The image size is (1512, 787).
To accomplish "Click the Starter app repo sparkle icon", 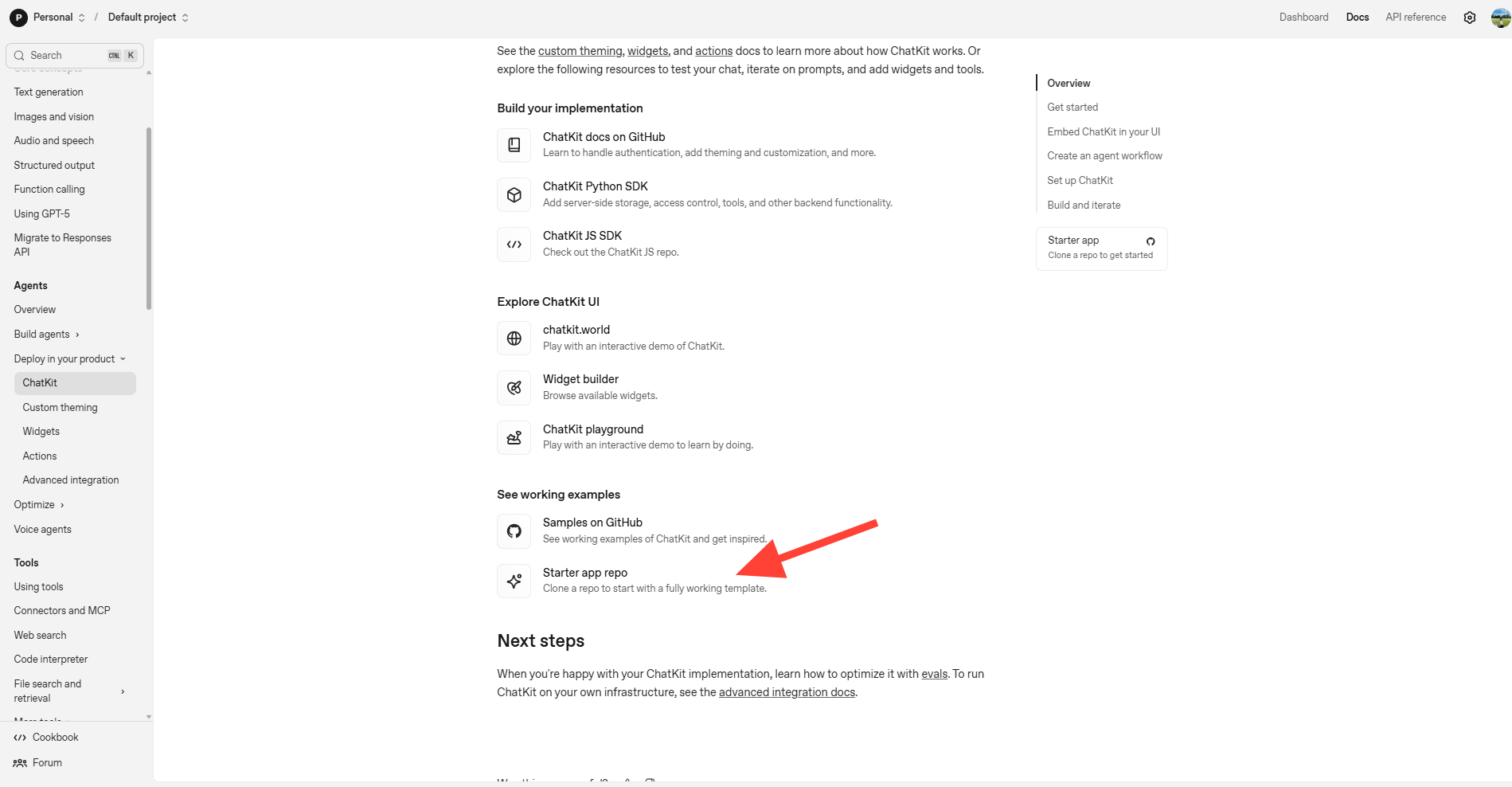I will click(514, 581).
